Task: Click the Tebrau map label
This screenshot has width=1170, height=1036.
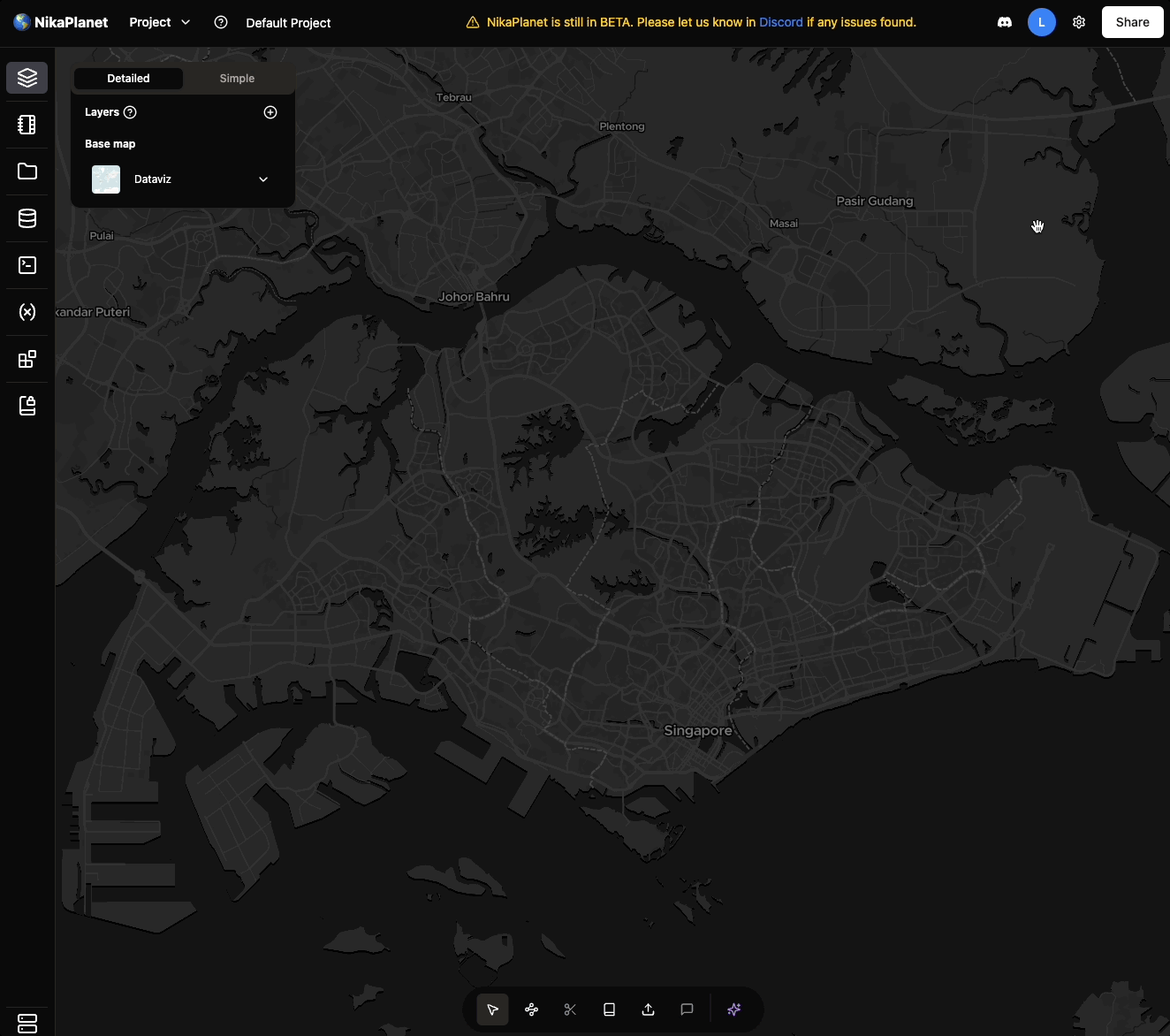Action: tap(454, 97)
